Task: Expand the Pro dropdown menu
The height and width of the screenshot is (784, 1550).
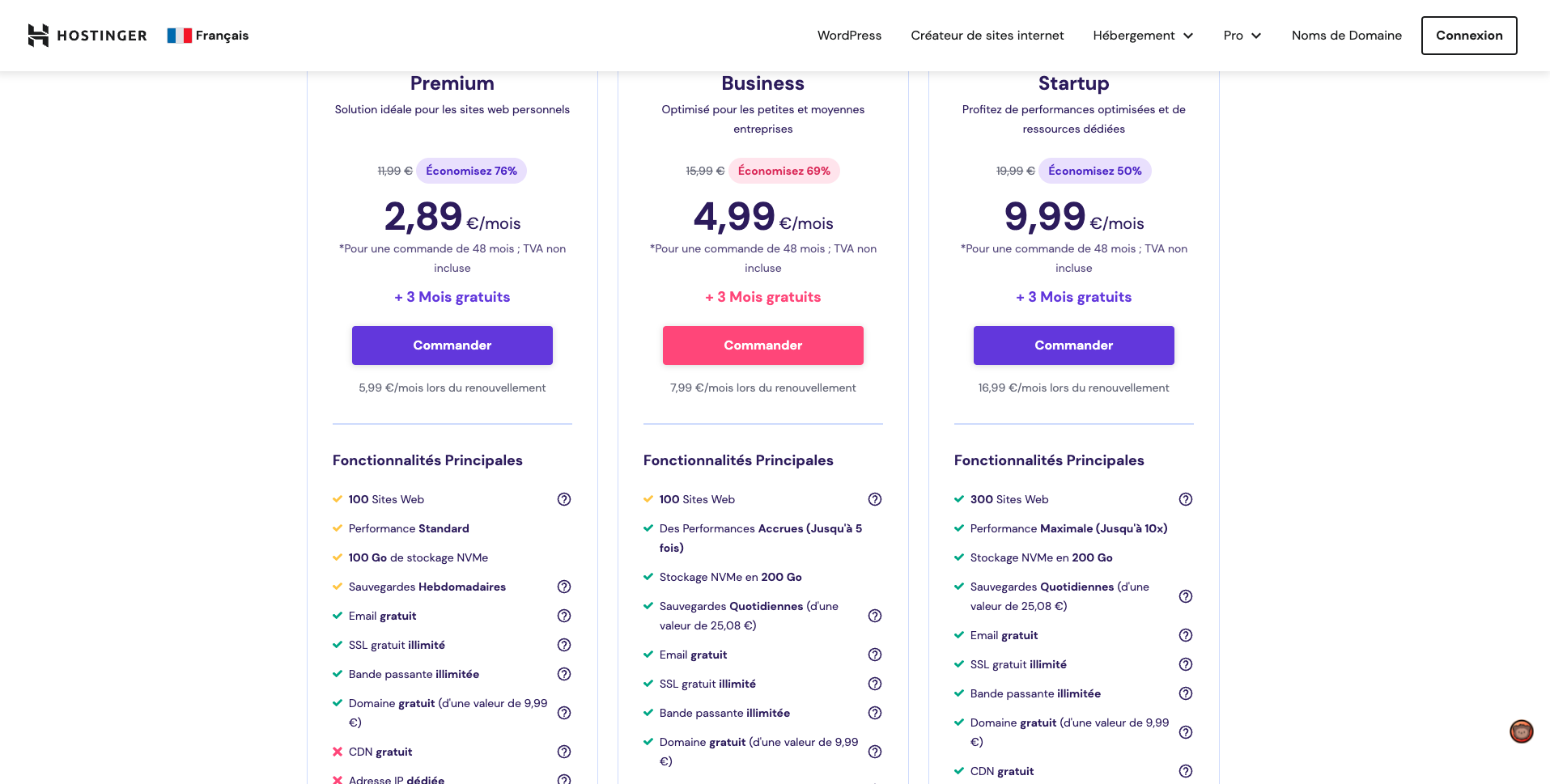Action: coord(1242,36)
